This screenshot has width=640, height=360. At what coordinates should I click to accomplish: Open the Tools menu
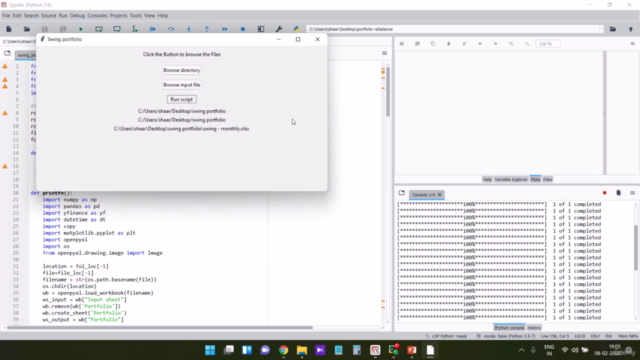(x=136, y=16)
